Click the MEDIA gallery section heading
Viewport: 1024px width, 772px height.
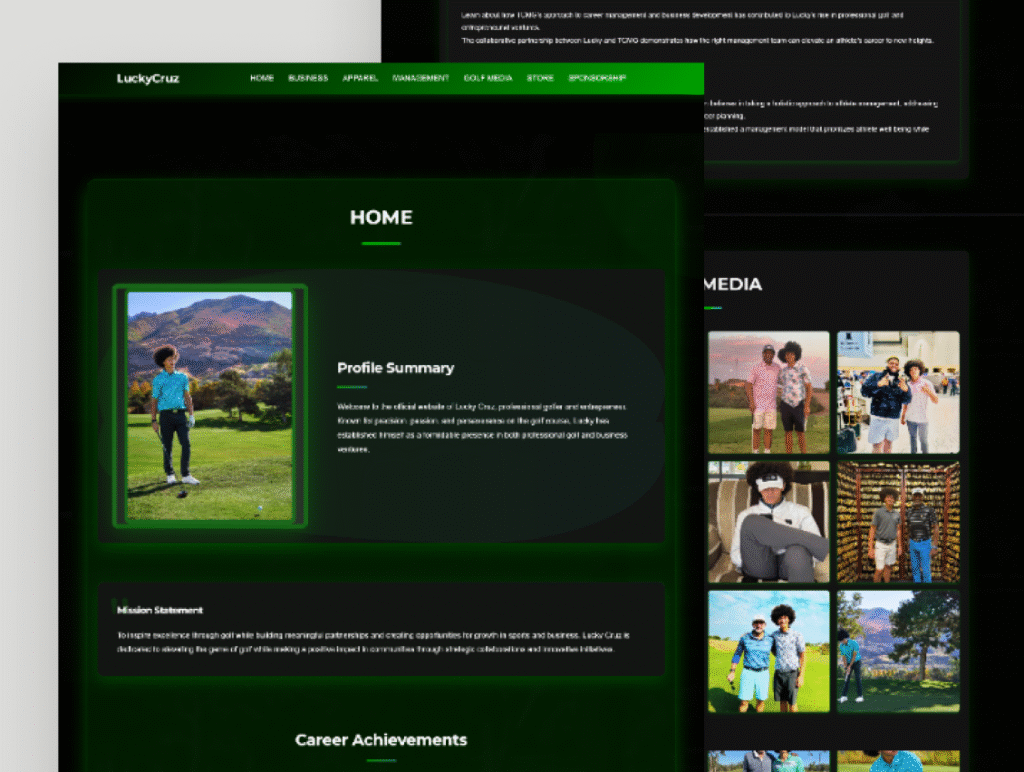tap(733, 285)
